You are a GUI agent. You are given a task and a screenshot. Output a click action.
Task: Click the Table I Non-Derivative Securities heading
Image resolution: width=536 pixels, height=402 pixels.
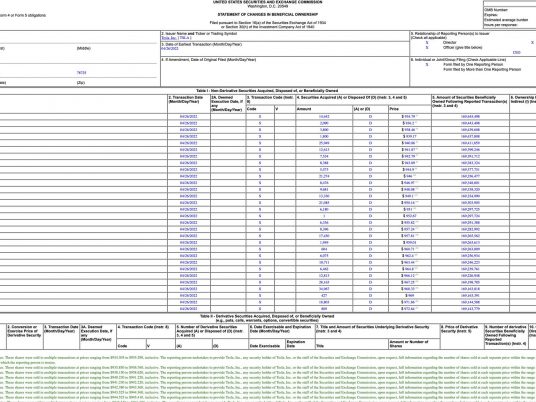[x=267, y=91]
